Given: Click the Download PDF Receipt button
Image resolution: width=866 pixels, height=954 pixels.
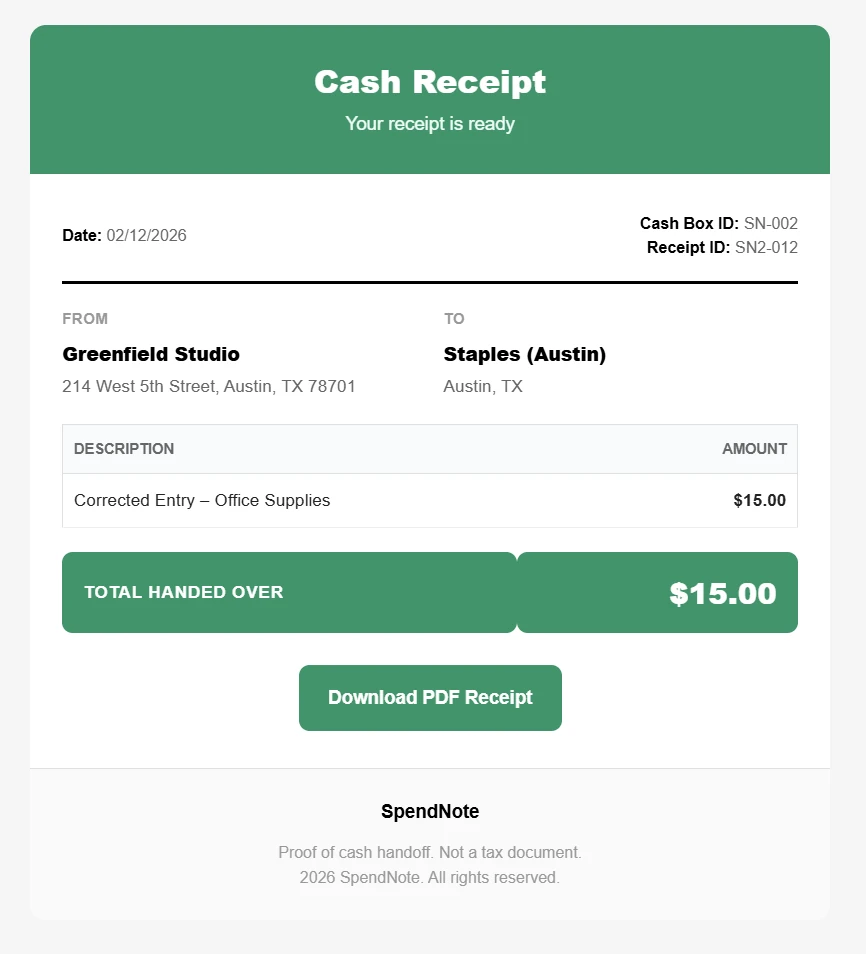Looking at the screenshot, I should (x=429, y=697).
